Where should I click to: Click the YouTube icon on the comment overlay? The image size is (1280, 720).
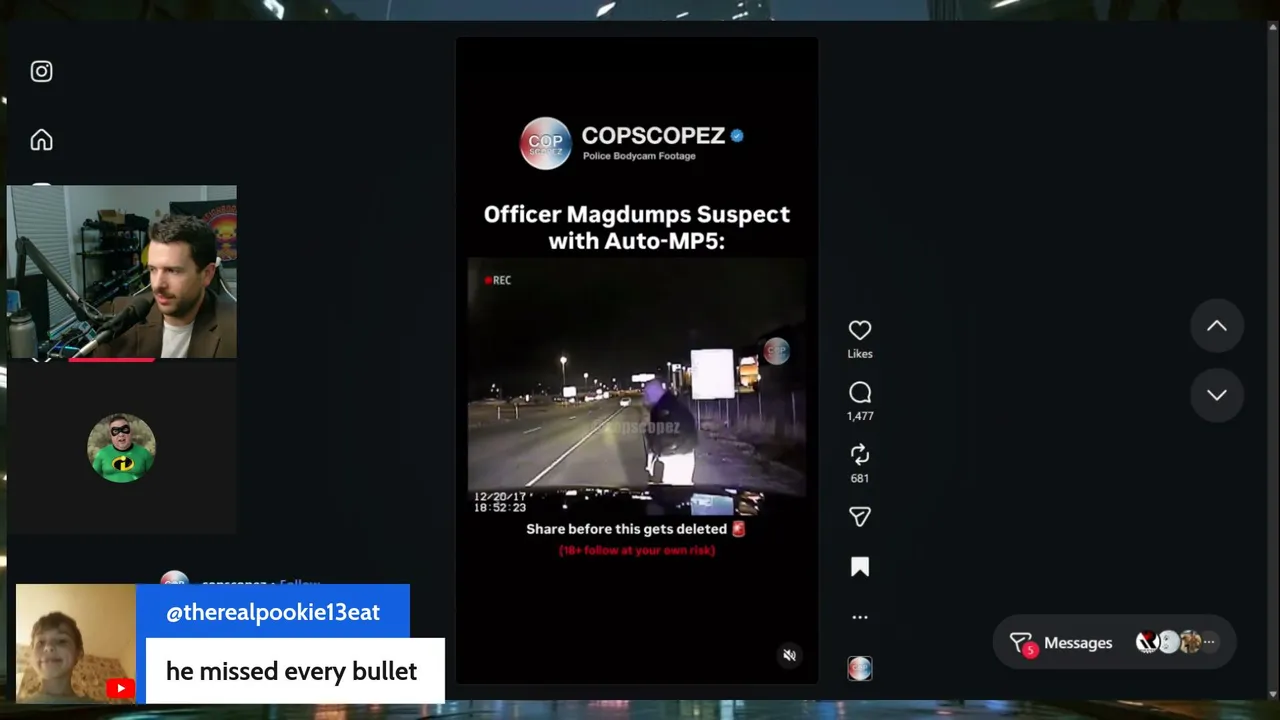pos(120,688)
